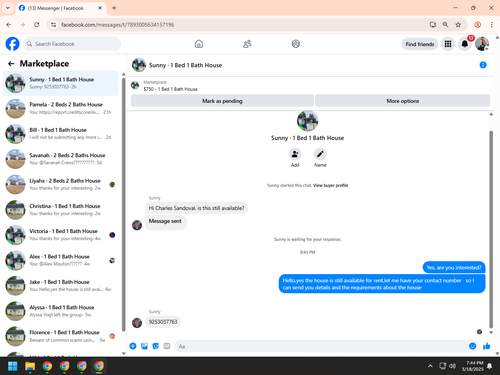Screen dimensions: 500x375
Task: Open Alyssa - 1 Bed 1 Bath House chat
Action: pos(61,311)
